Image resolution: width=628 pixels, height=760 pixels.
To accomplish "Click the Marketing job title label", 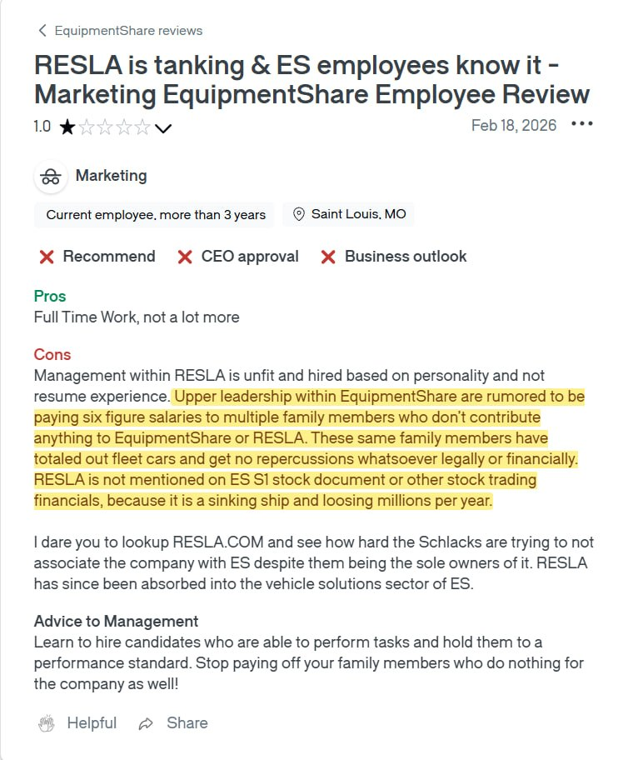I will click(x=111, y=175).
